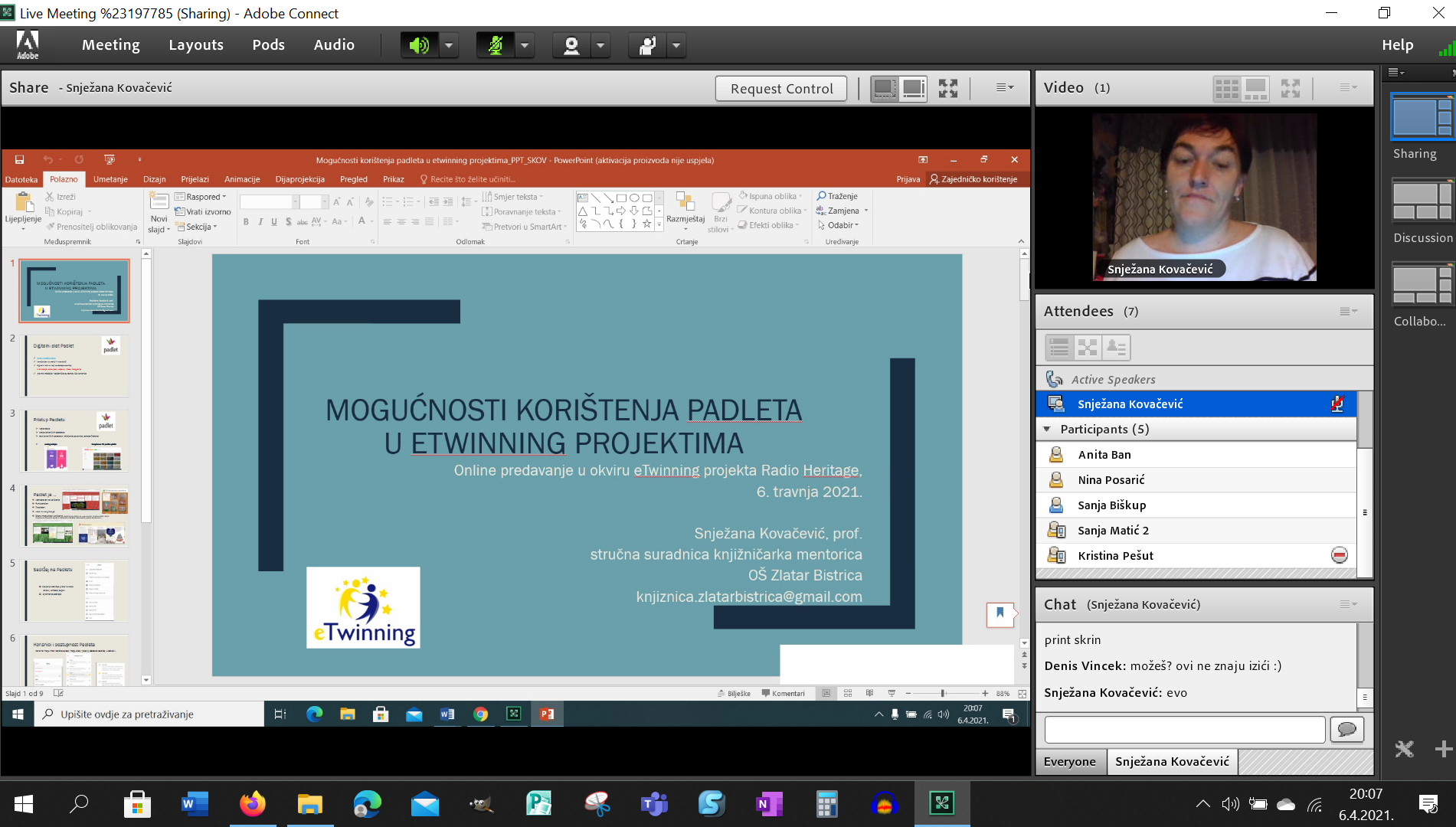Switch to the Sharing layout thumbnail
This screenshot has width=1456, height=827.
click(x=1422, y=119)
